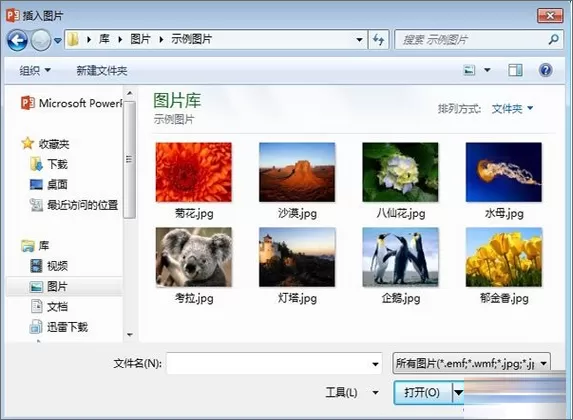Click the folder icon in address bar
Image resolution: width=573 pixels, height=420 pixels.
[x=73, y=39]
